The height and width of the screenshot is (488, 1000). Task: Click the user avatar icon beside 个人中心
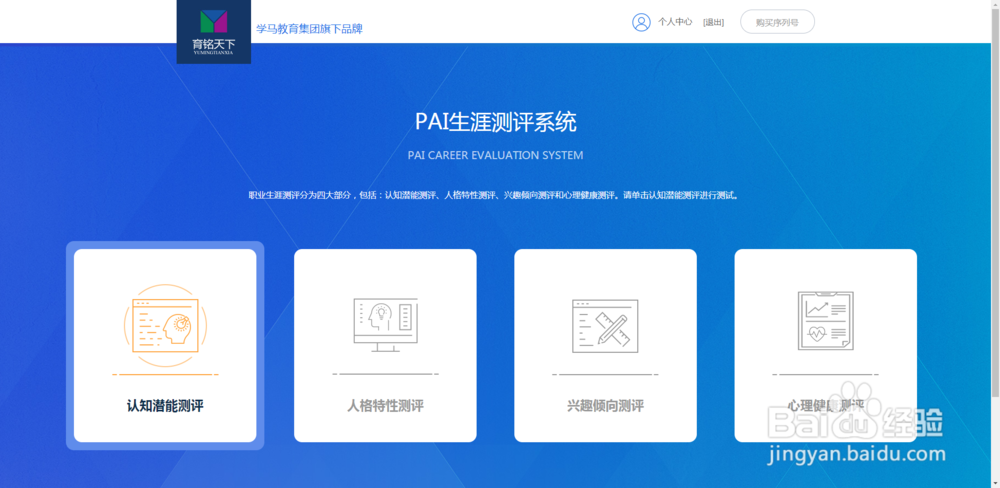[x=641, y=22]
